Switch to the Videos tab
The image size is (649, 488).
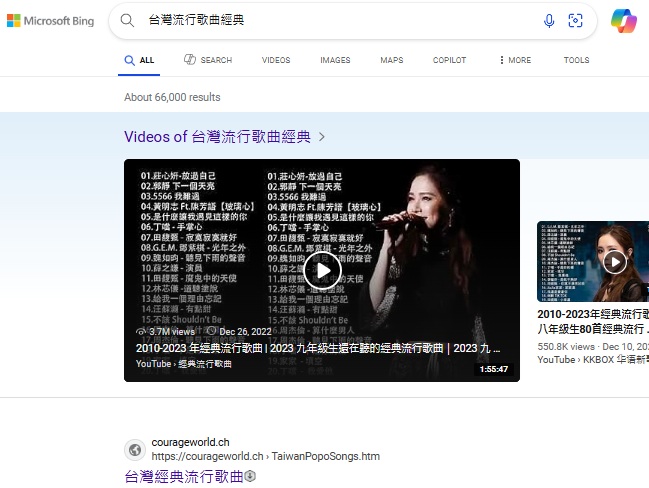[x=276, y=60]
